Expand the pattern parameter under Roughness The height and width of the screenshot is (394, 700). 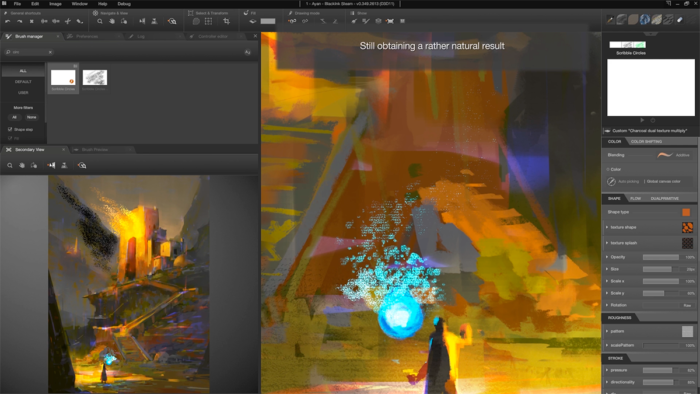click(607, 331)
